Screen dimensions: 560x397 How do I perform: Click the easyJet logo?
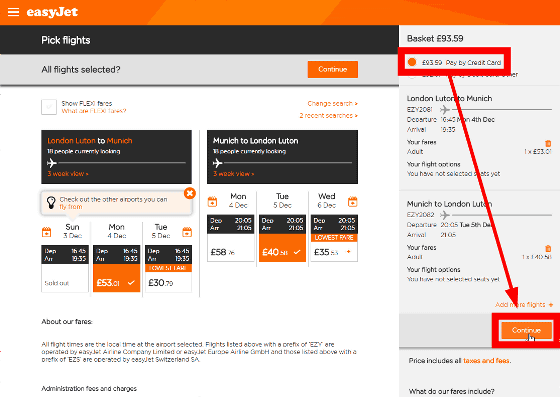tap(52, 12)
